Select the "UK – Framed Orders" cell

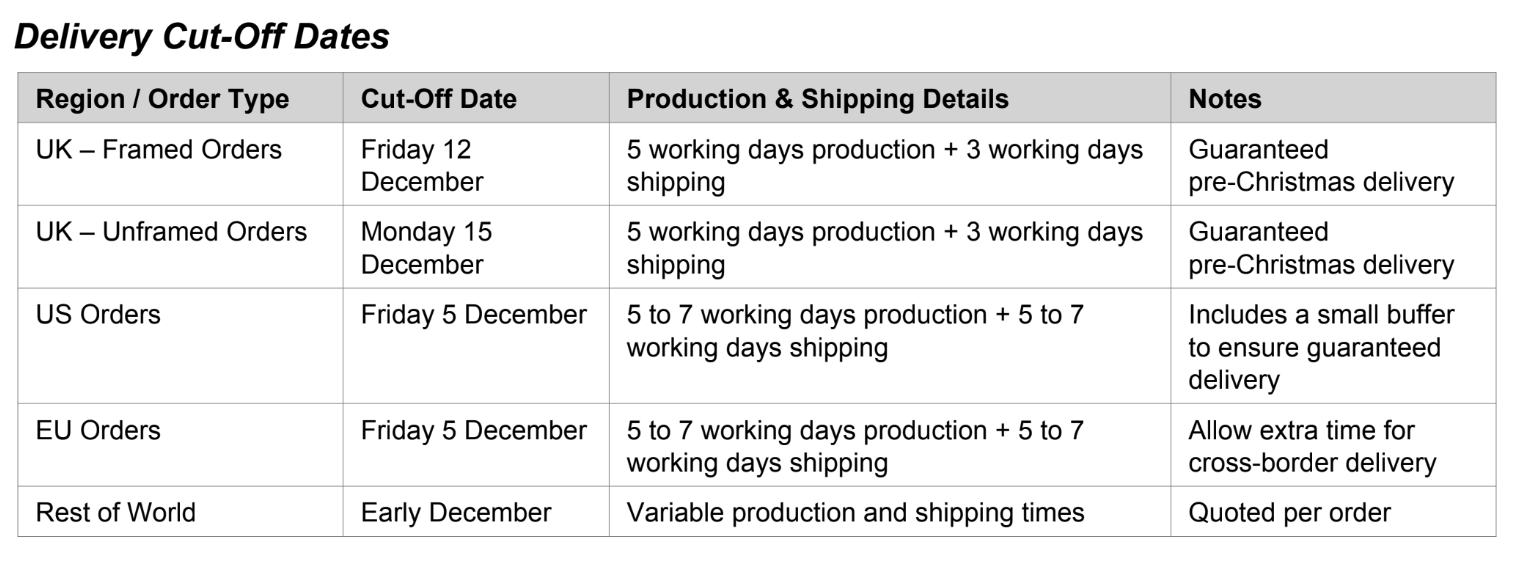click(x=159, y=150)
